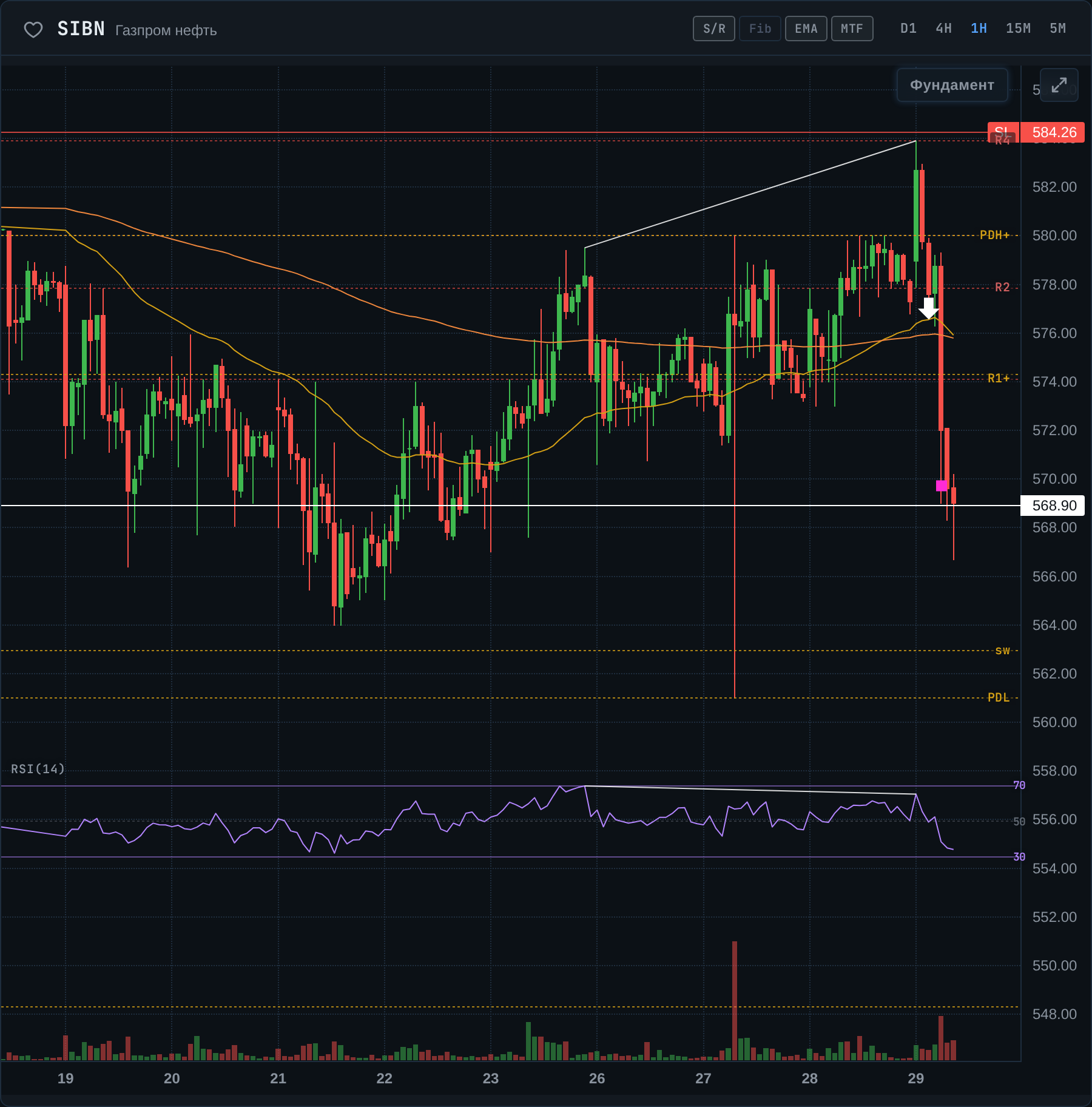The height and width of the screenshot is (1107, 1092).
Task: Click the white down arrow signal marker
Action: (928, 308)
